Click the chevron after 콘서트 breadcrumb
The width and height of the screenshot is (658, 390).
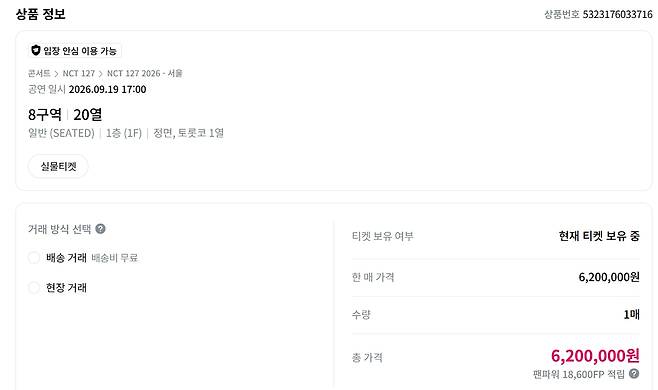(x=57, y=74)
